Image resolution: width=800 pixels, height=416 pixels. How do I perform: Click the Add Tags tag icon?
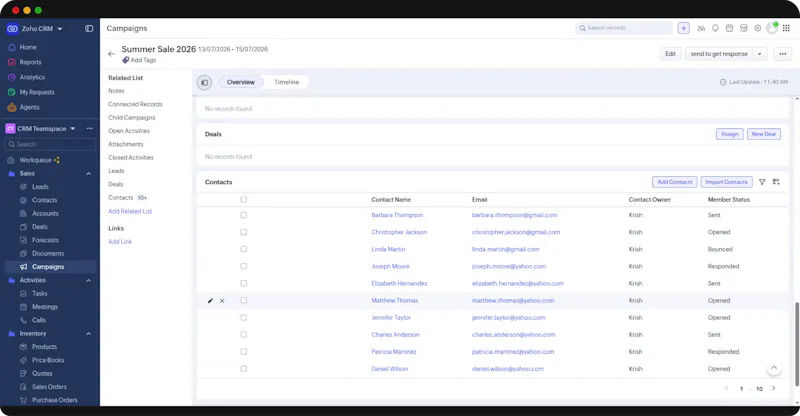coord(126,60)
